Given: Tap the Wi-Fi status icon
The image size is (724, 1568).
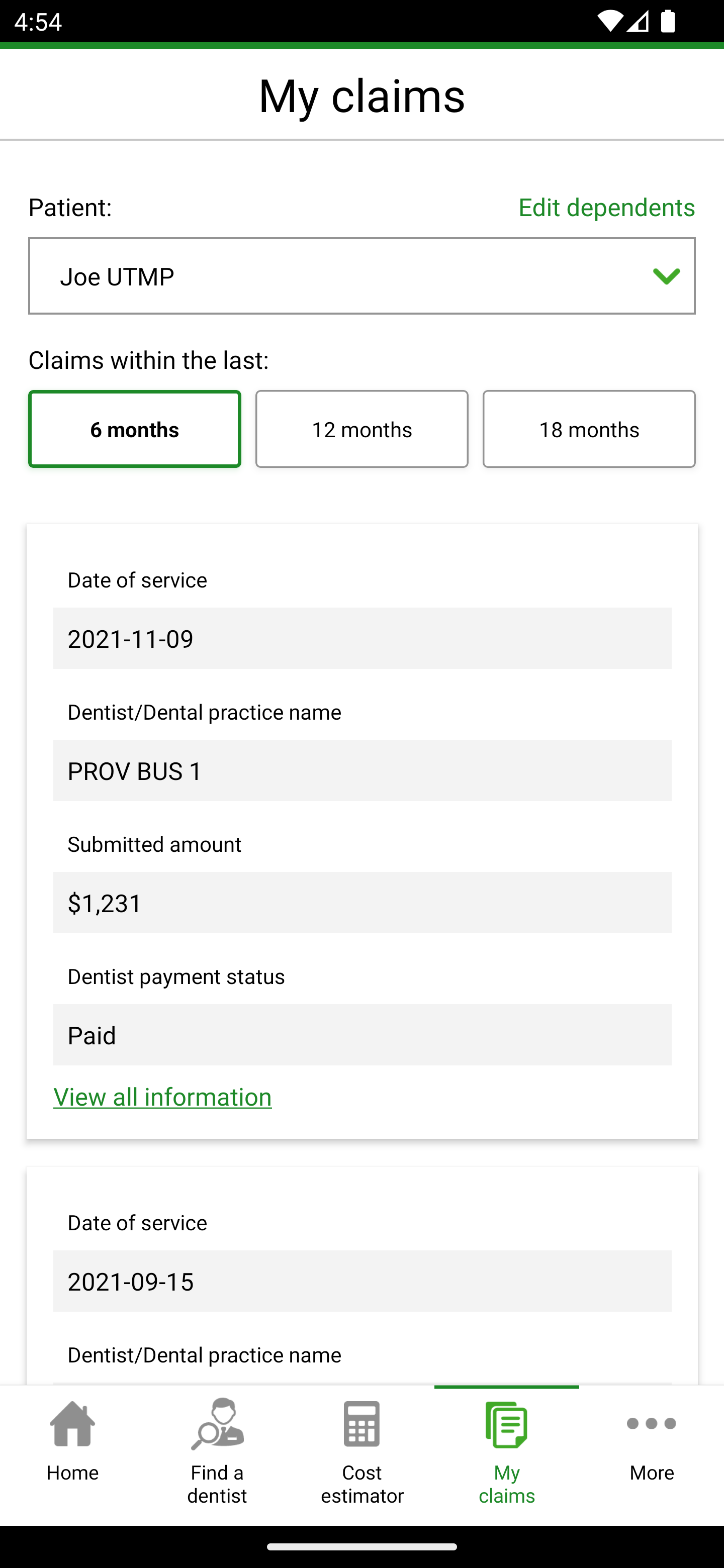Looking at the screenshot, I should click(608, 23).
